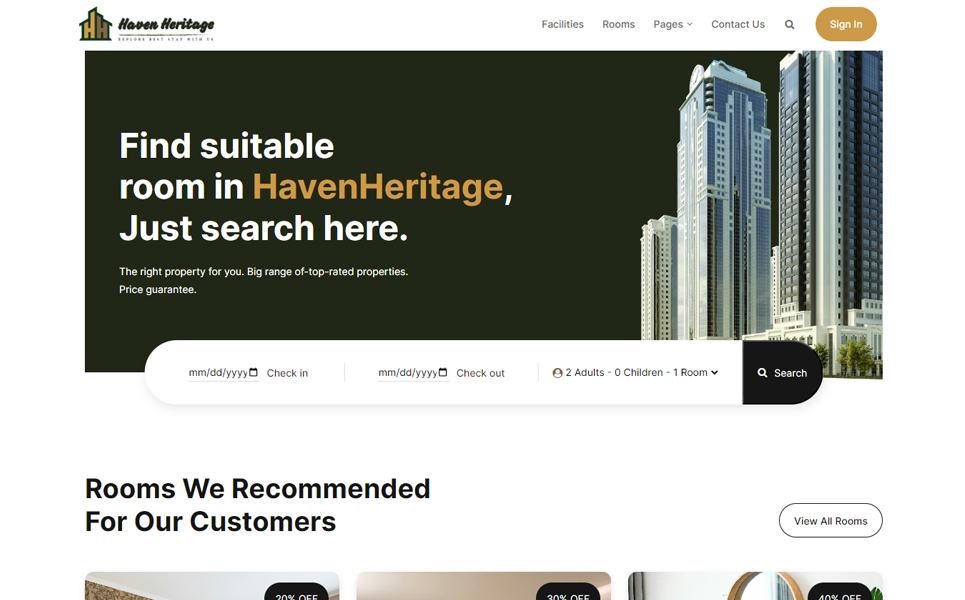Screen dimensions: 965x600
Task: Select the 20% OFF room card
Action: click(x=212, y=586)
